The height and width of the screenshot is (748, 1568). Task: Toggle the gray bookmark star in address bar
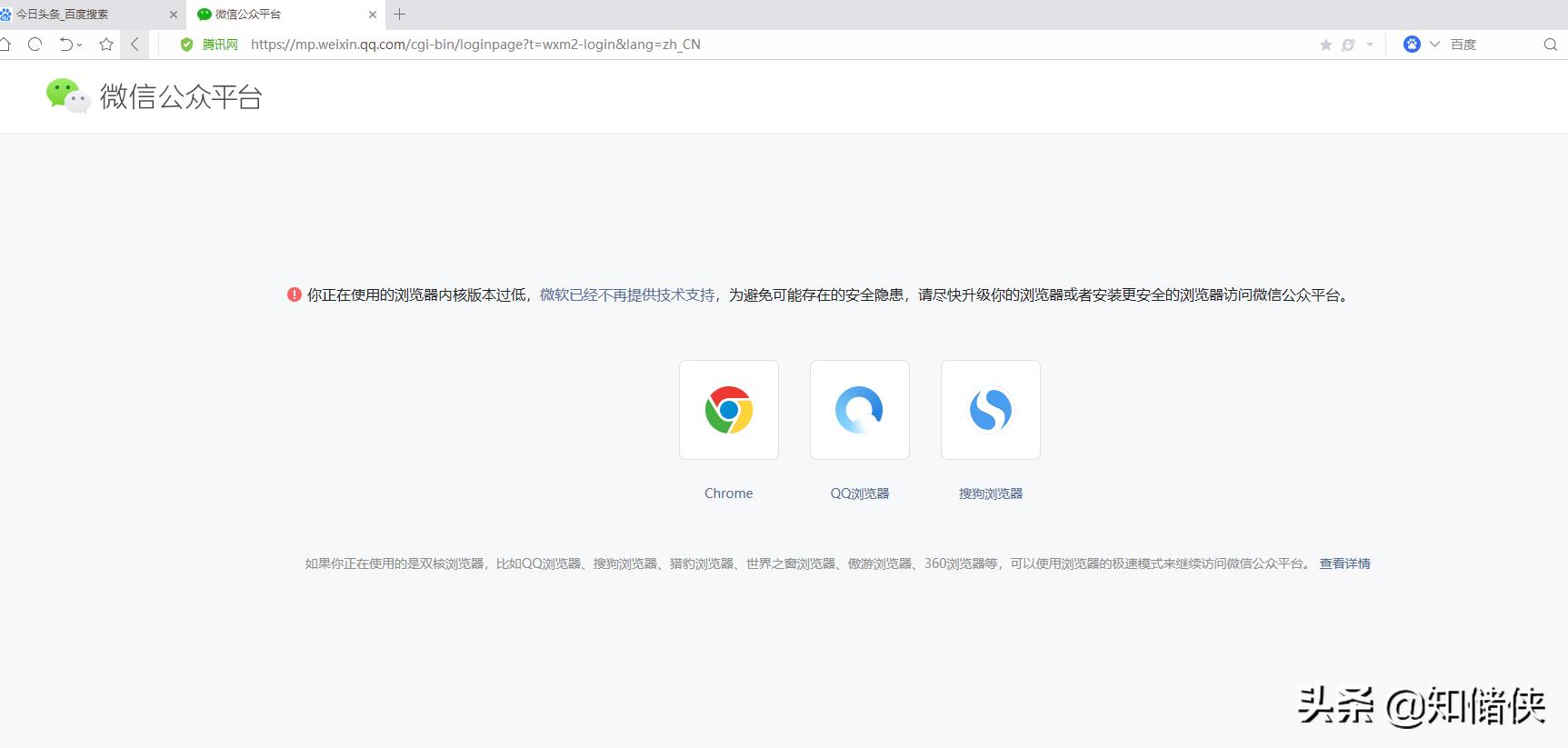(1325, 45)
